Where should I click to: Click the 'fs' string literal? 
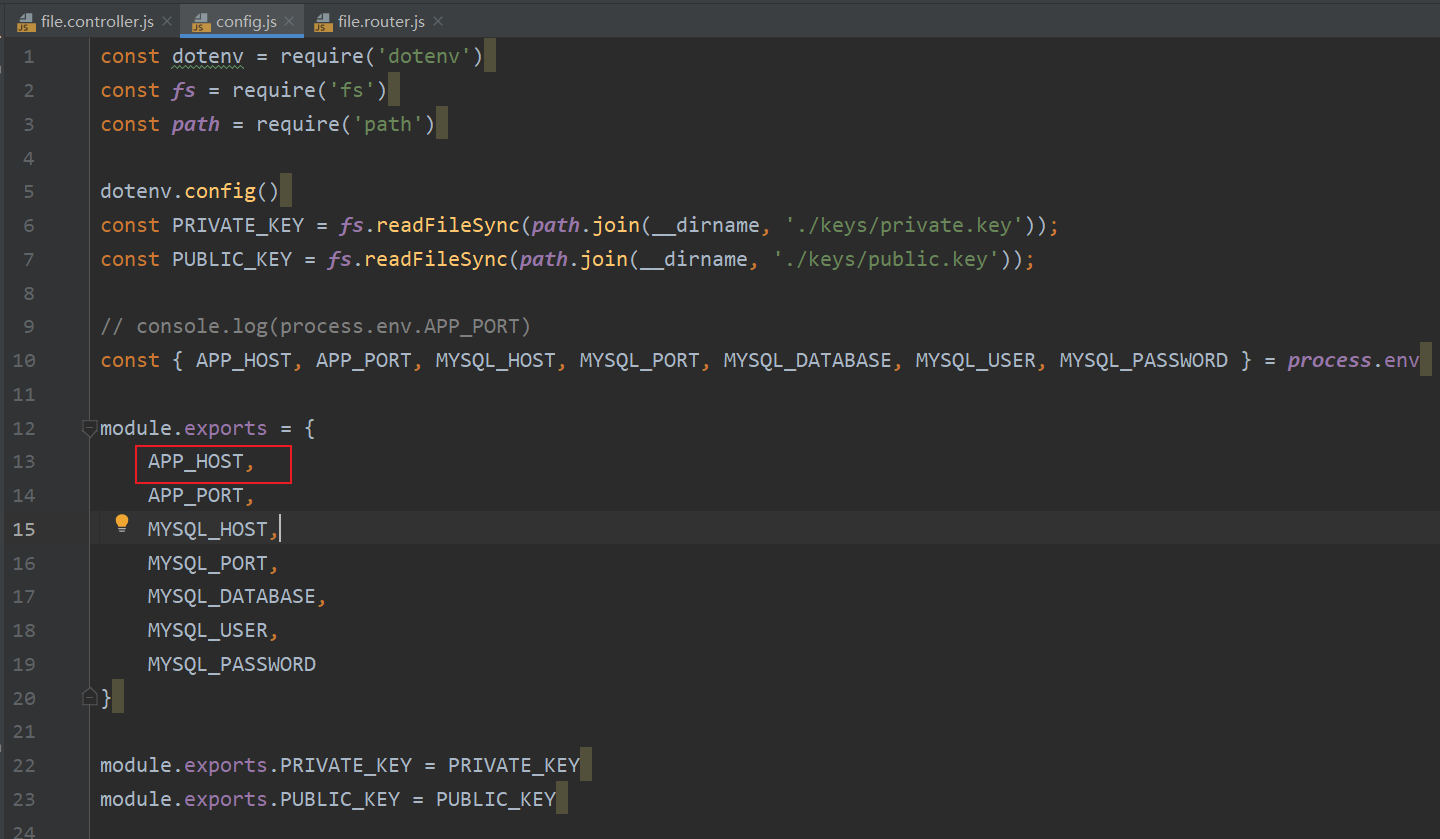tap(352, 91)
